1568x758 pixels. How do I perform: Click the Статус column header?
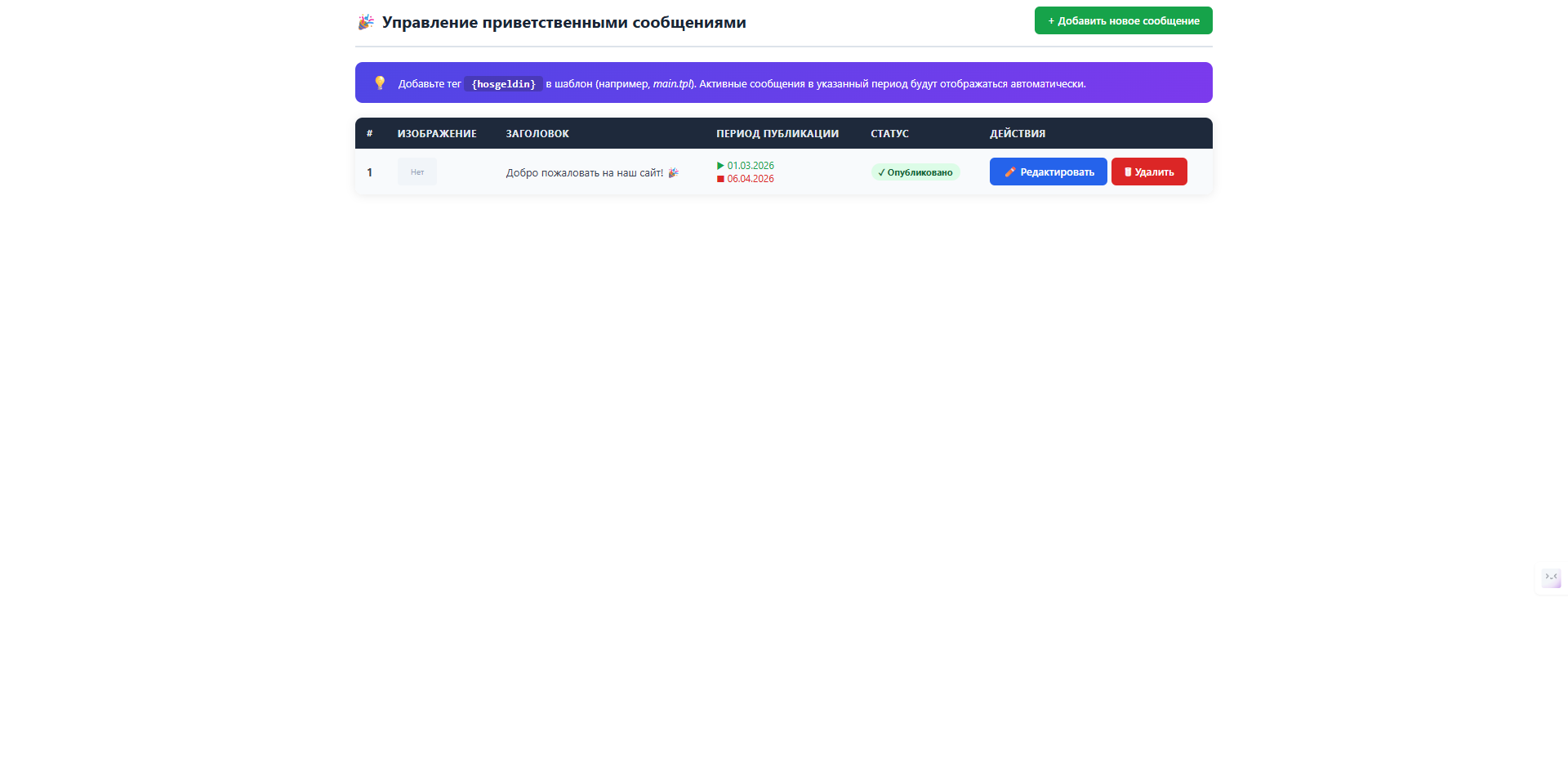coord(889,134)
